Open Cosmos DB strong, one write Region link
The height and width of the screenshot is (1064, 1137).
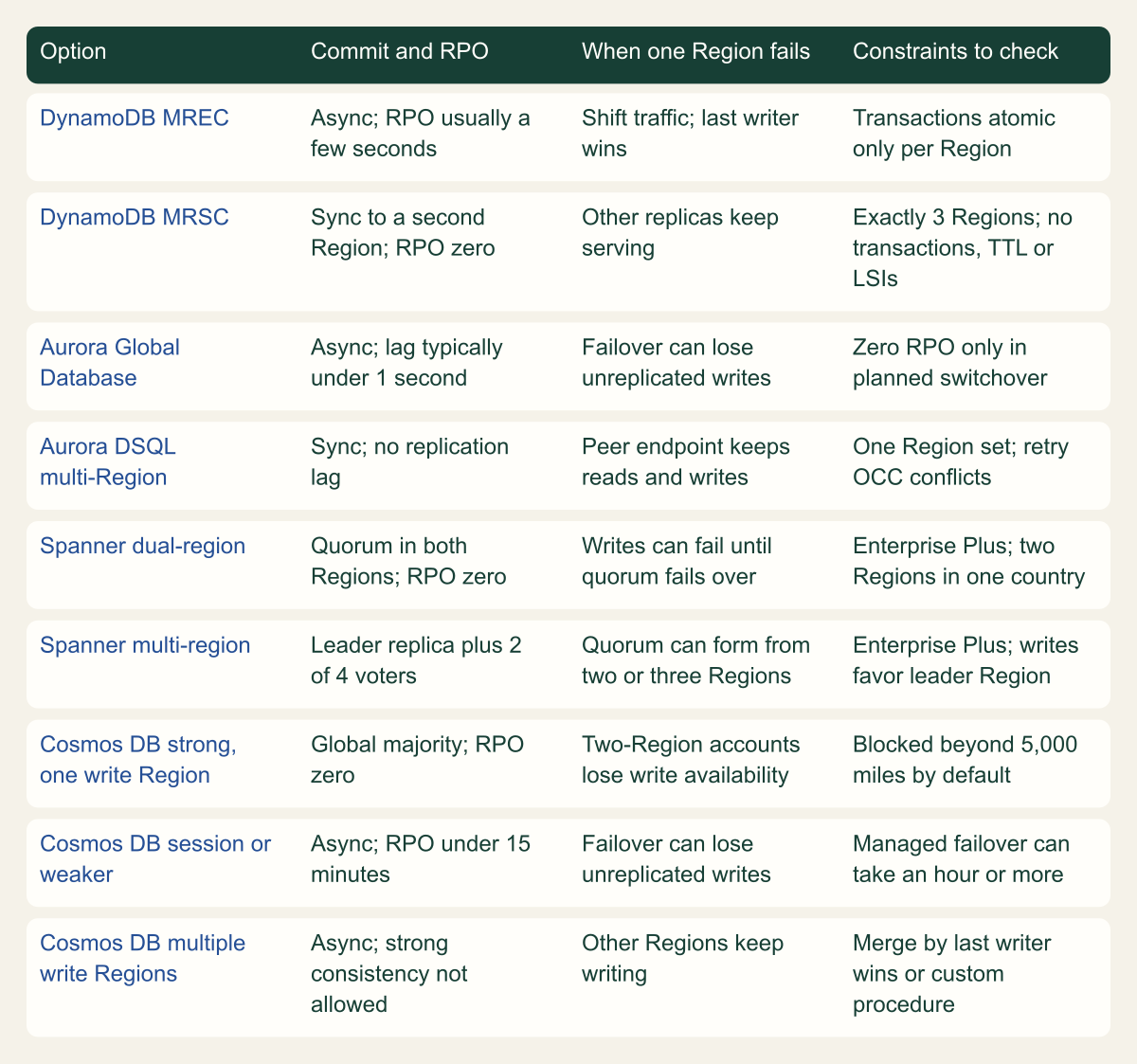(138, 760)
